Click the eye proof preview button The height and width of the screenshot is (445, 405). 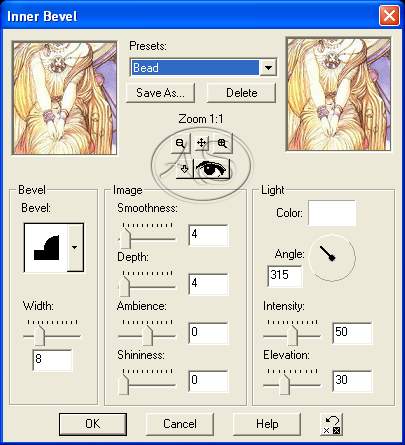(212, 169)
